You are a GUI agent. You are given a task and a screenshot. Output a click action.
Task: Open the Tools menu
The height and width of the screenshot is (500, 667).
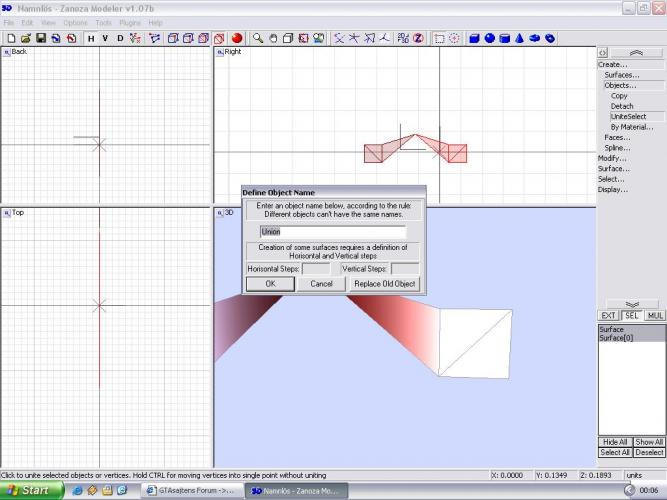pos(103,22)
